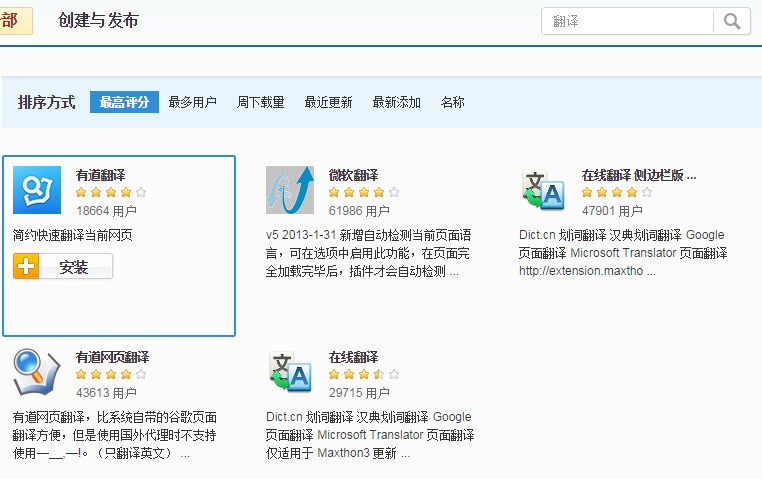Click star rating of 在线翻译 with 29715 users
Screen dimensions: 762x479
click(x=364, y=374)
